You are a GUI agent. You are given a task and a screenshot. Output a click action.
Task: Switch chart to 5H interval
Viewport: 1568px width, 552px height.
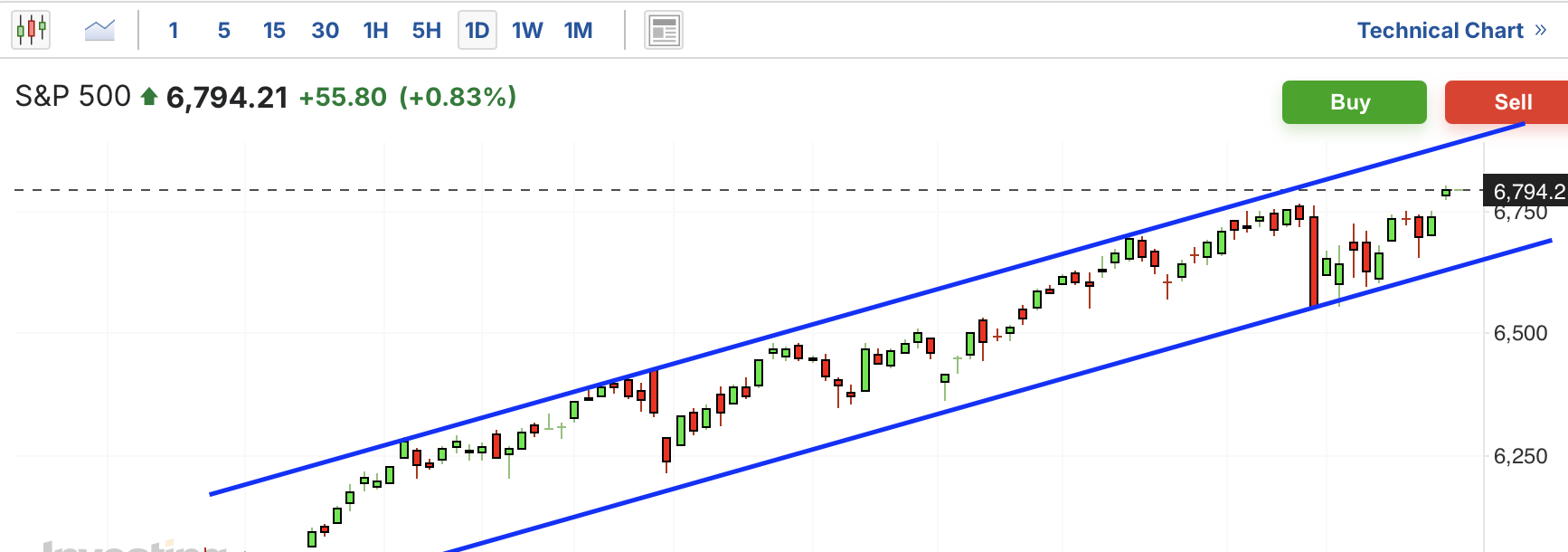tap(426, 31)
